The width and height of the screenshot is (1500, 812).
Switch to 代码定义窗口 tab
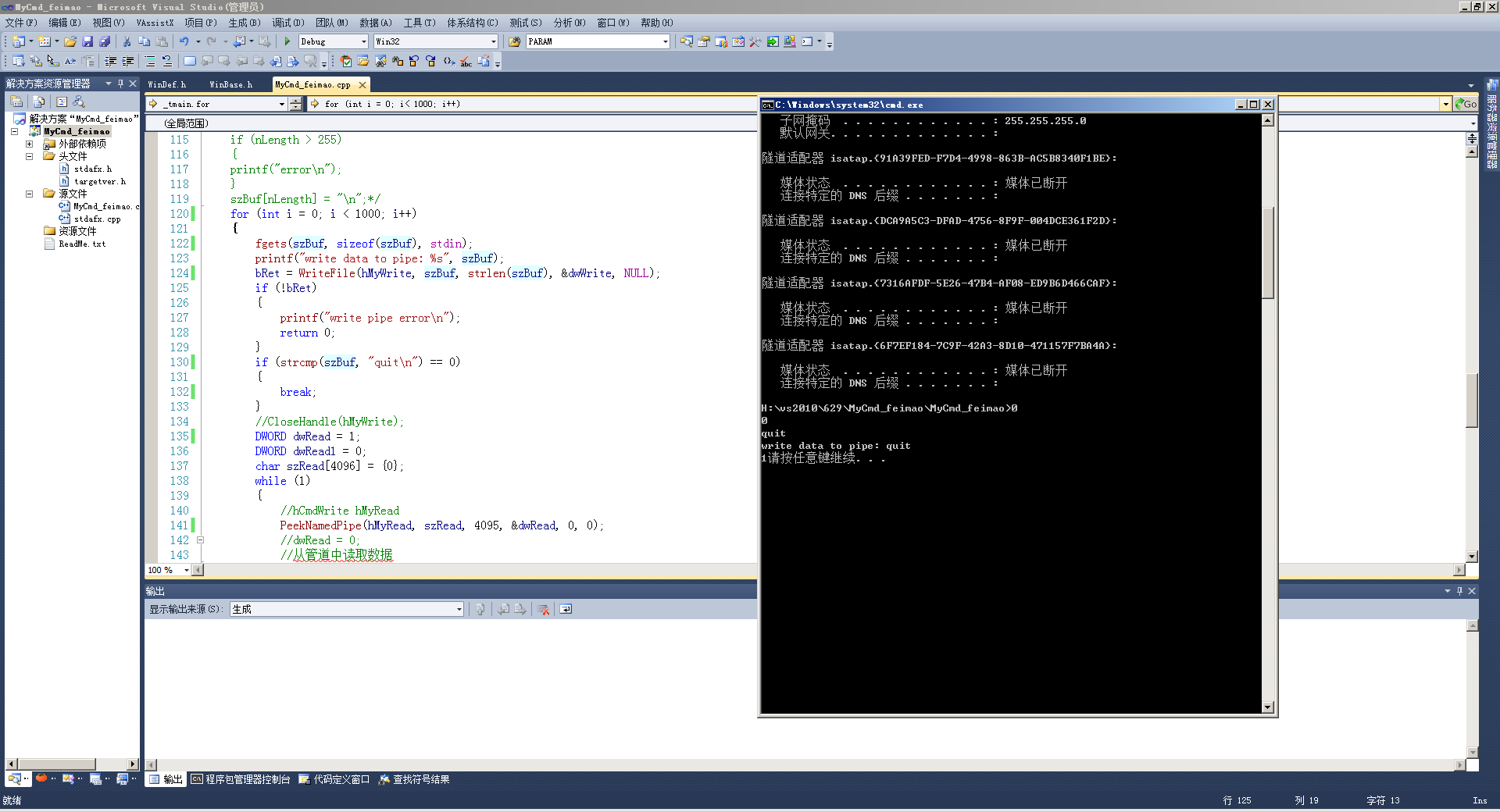(334, 779)
